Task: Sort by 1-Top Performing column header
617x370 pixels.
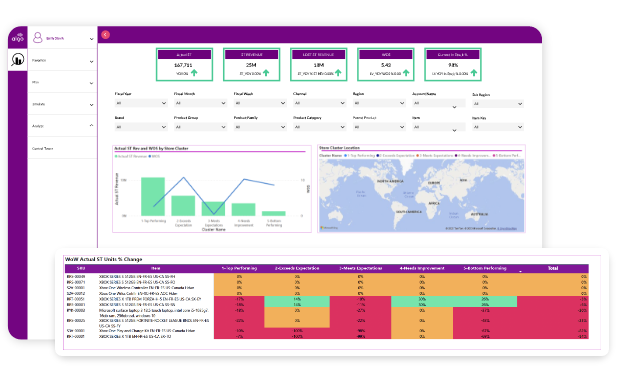Action: click(x=239, y=268)
